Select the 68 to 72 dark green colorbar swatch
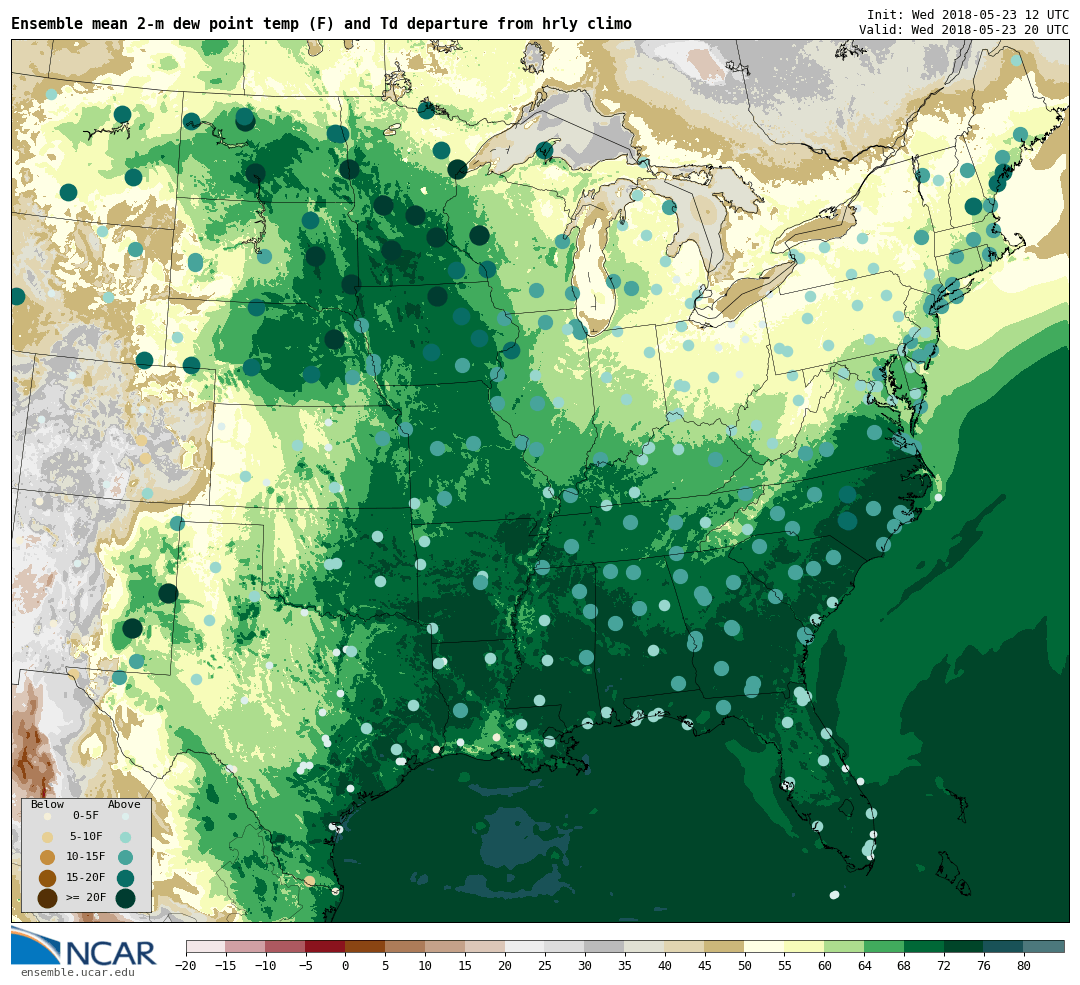Image resolution: width=1080 pixels, height=985 pixels. [x=925, y=947]
